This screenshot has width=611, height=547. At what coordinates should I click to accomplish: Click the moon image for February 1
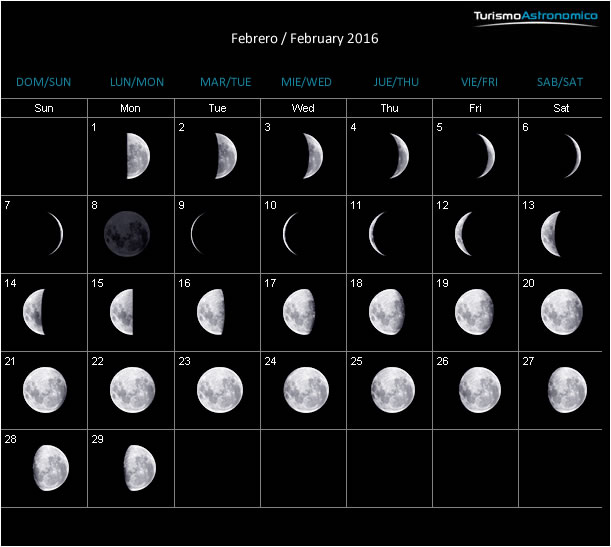coord(138,156)
